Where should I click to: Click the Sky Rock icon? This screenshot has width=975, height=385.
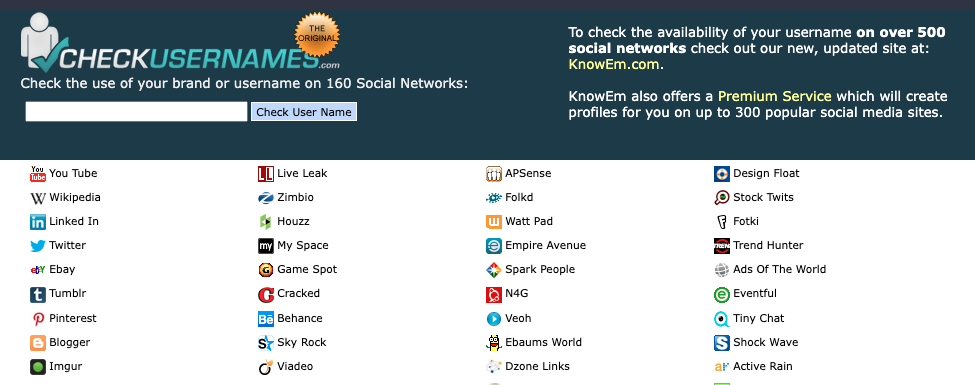tap(266, 343)
